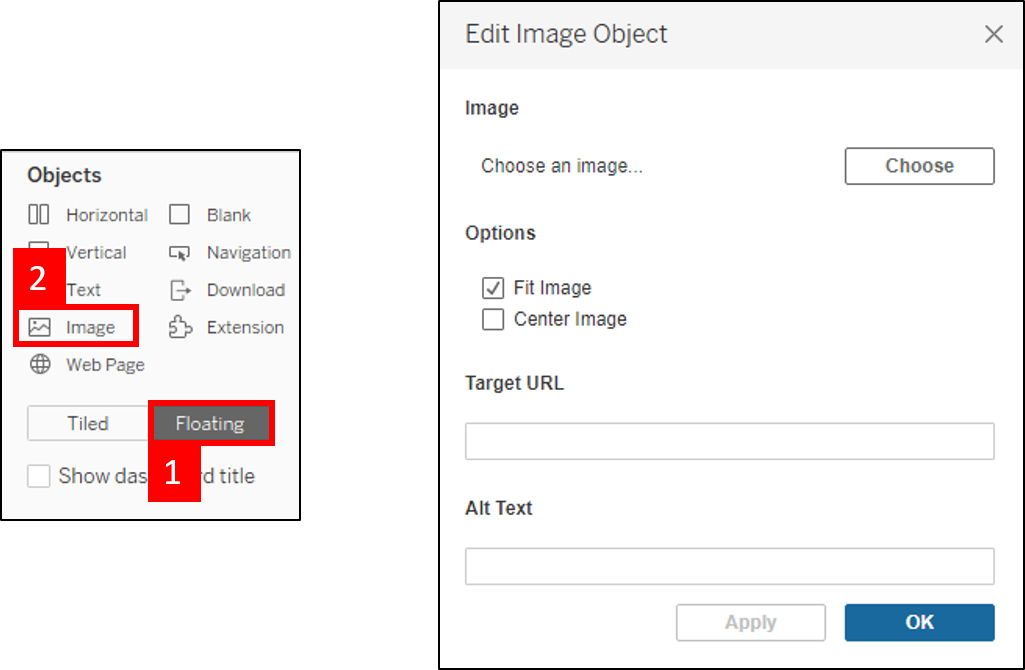Click the Download object icon

[179, 290]
